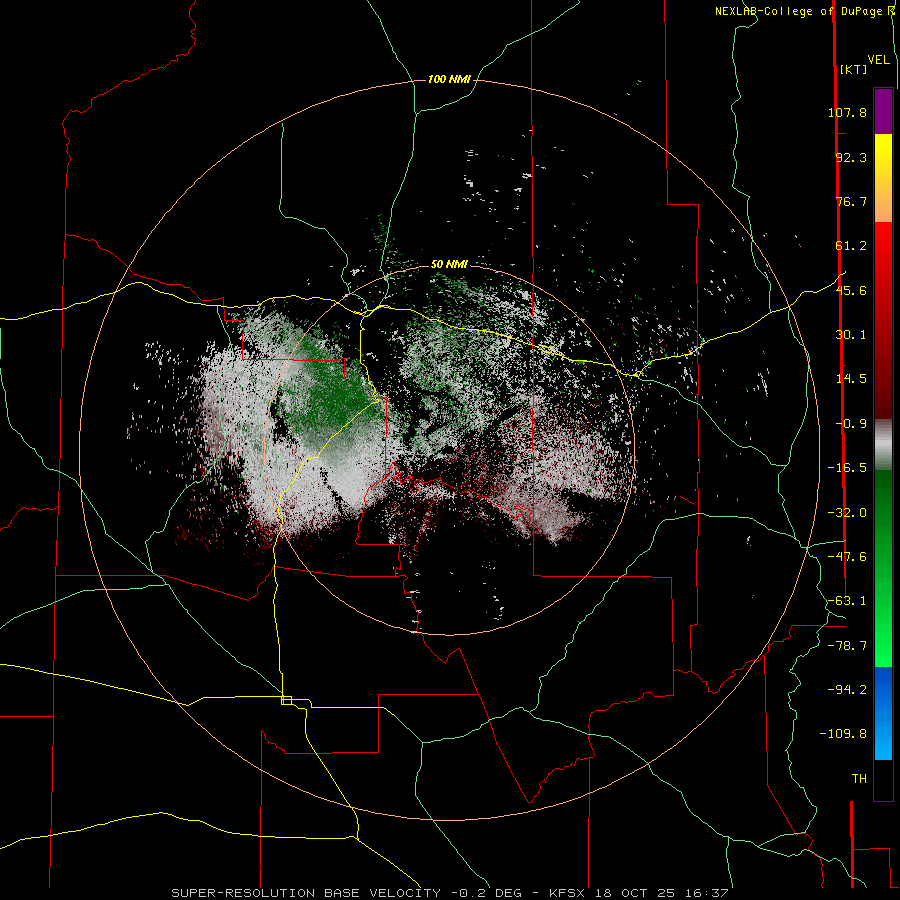Select the 107.8 velocity legend value
Viewport: 900px width, 900px height.
(847, 112)
